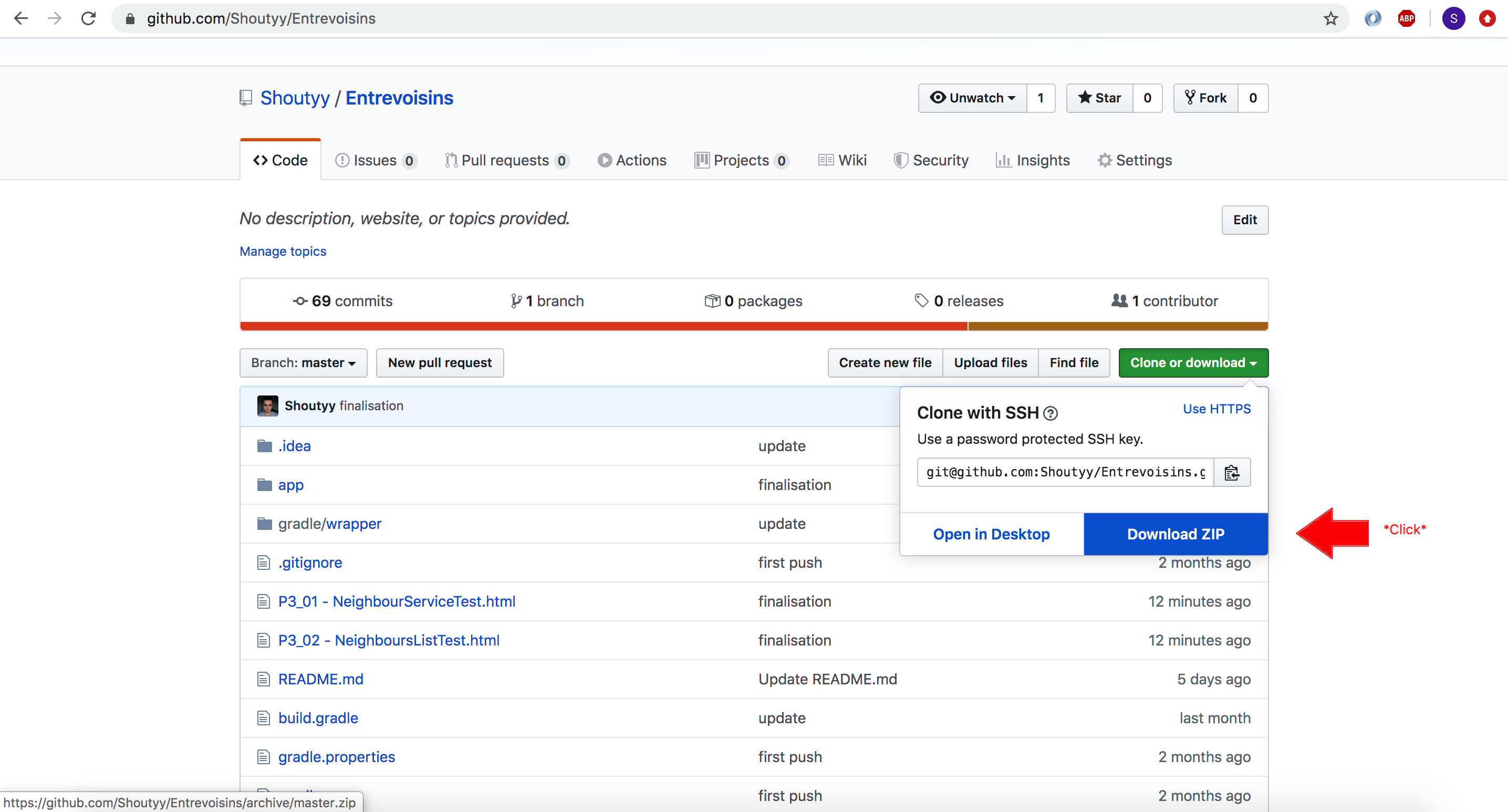Star the Entrevoisins repository
Viewport: 1508px width, 812px height.
(x=1099, y=98)
